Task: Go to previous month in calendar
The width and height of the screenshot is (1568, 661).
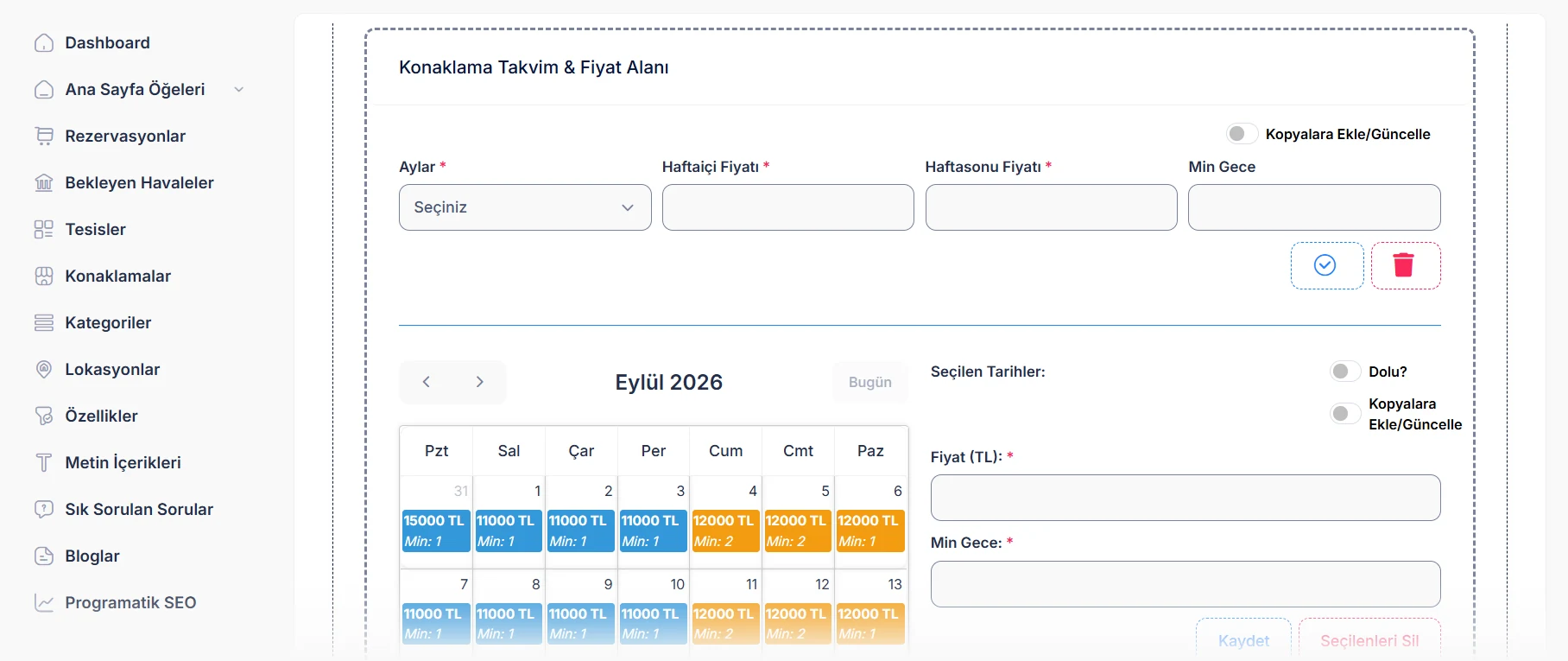Action: coord(426,382)
